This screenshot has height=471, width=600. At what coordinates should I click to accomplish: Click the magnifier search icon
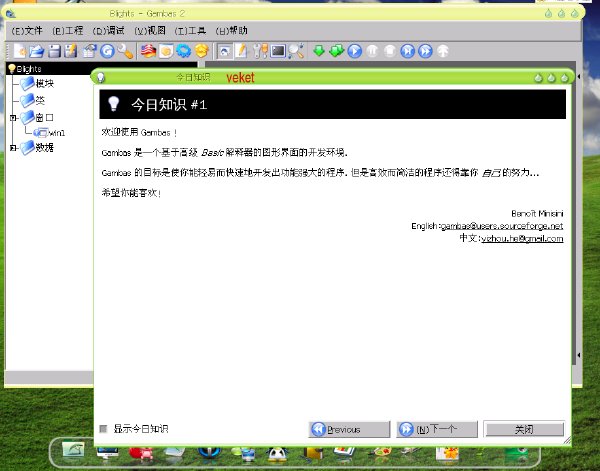(296, 51)
